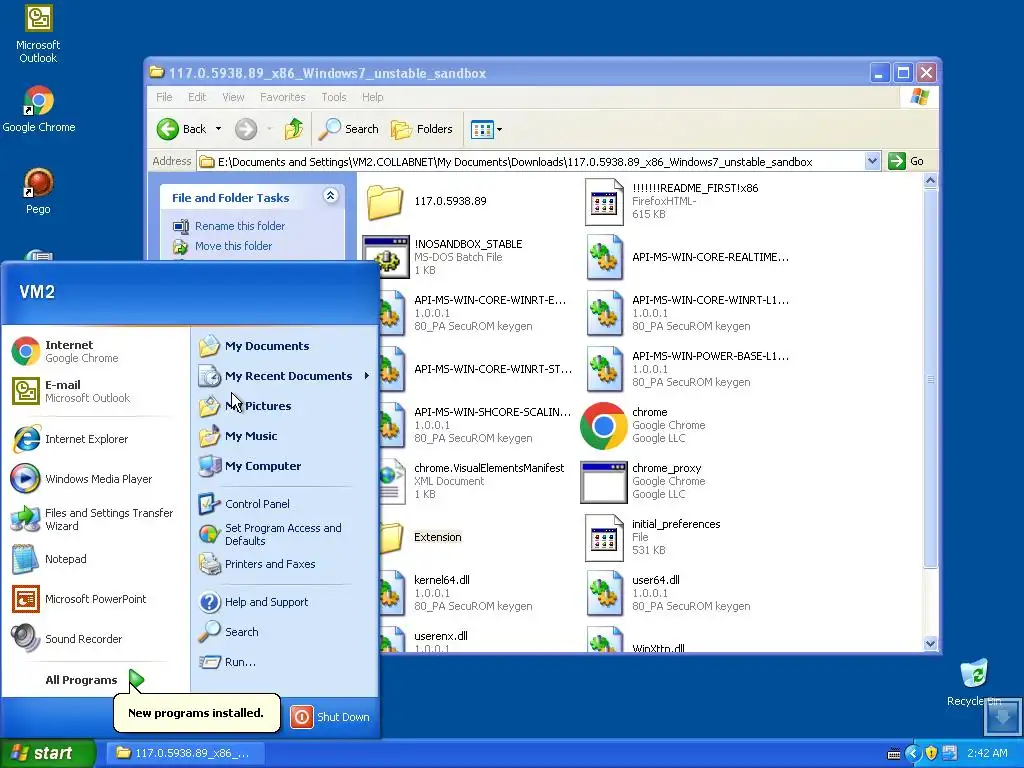Open Microsoft Outlook desktop shortcut
The width and height of the screenshot is (1024, 768).
(38, 33)
